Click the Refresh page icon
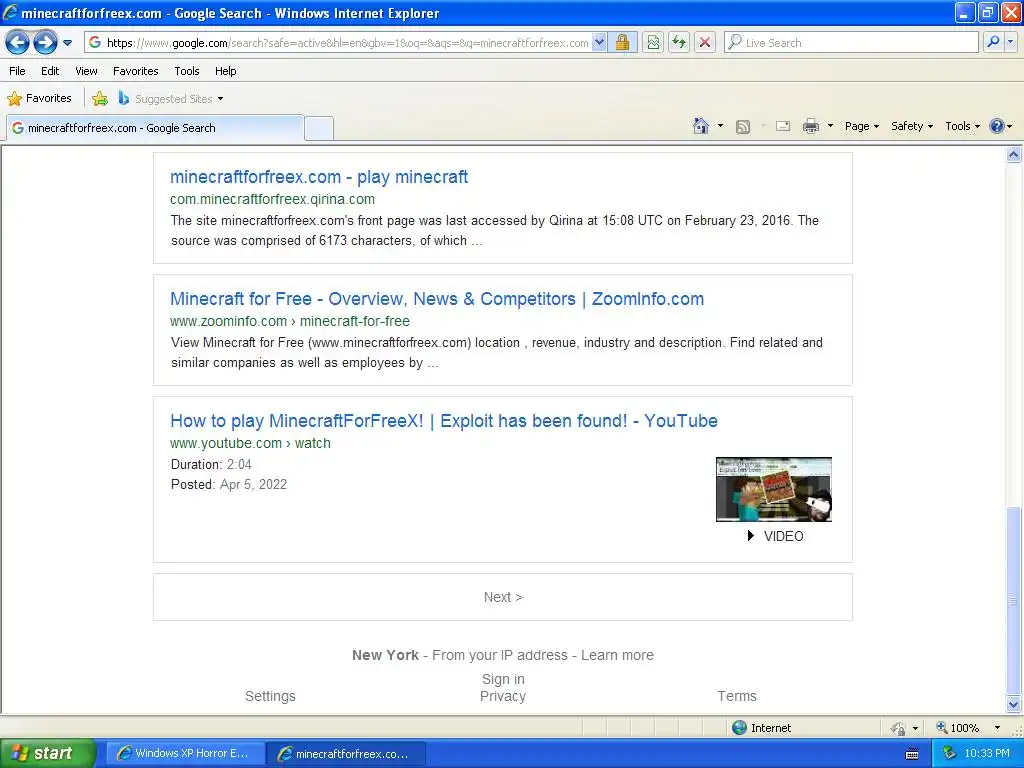1024x768 pixels. pyautogui.click(x=679, y=43)
